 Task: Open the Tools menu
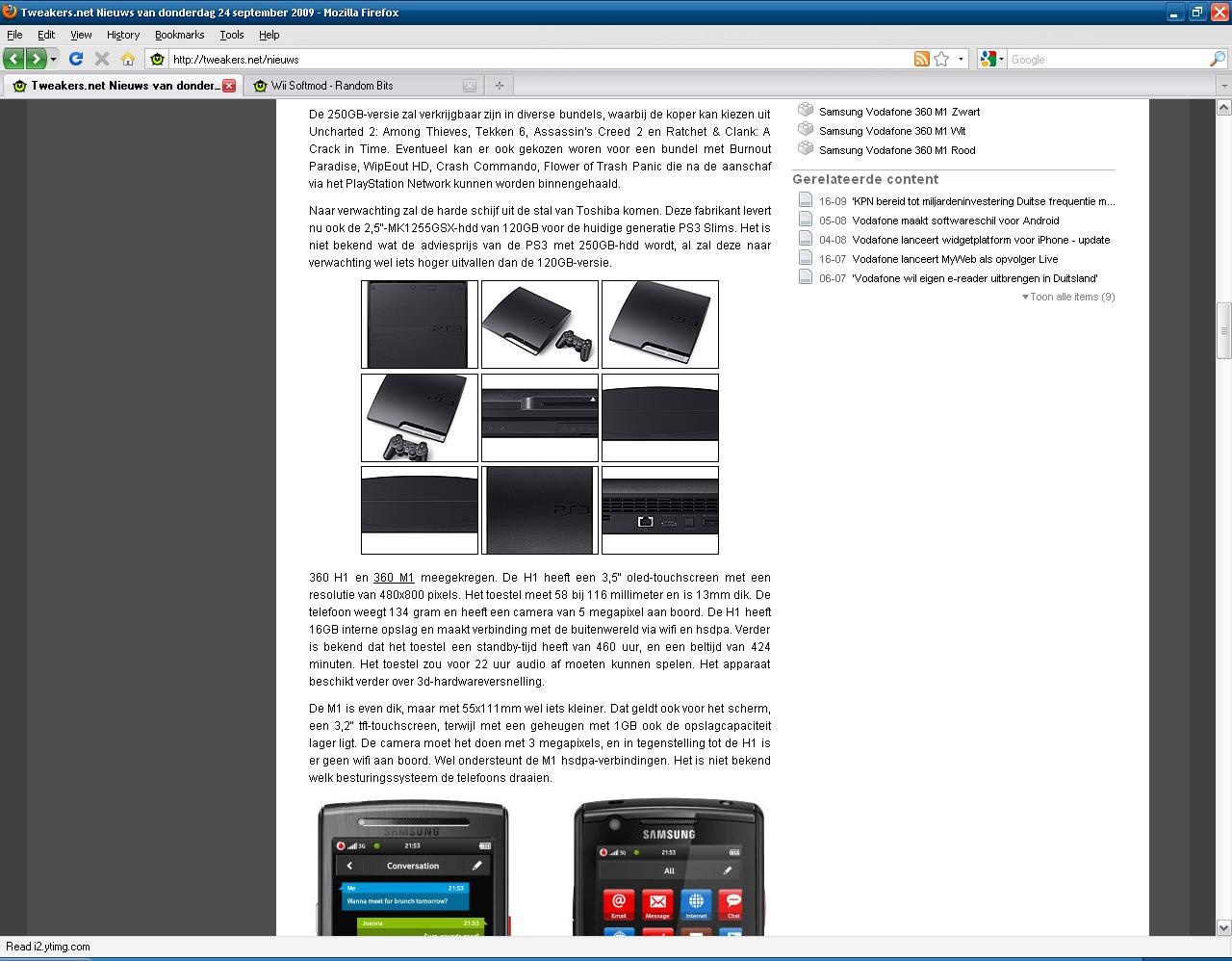232,35
